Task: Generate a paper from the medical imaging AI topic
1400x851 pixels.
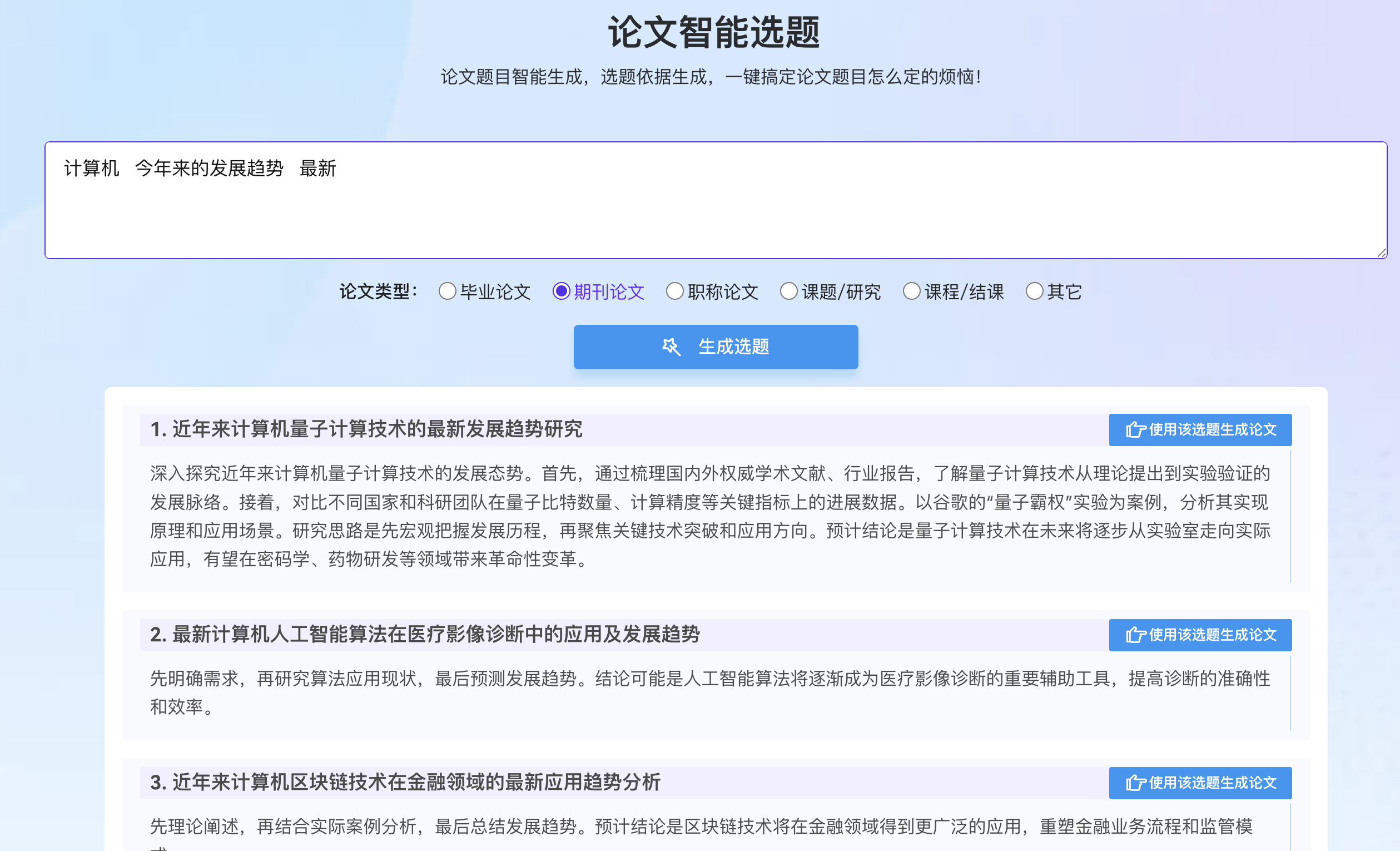Action: pos(1200,635)
